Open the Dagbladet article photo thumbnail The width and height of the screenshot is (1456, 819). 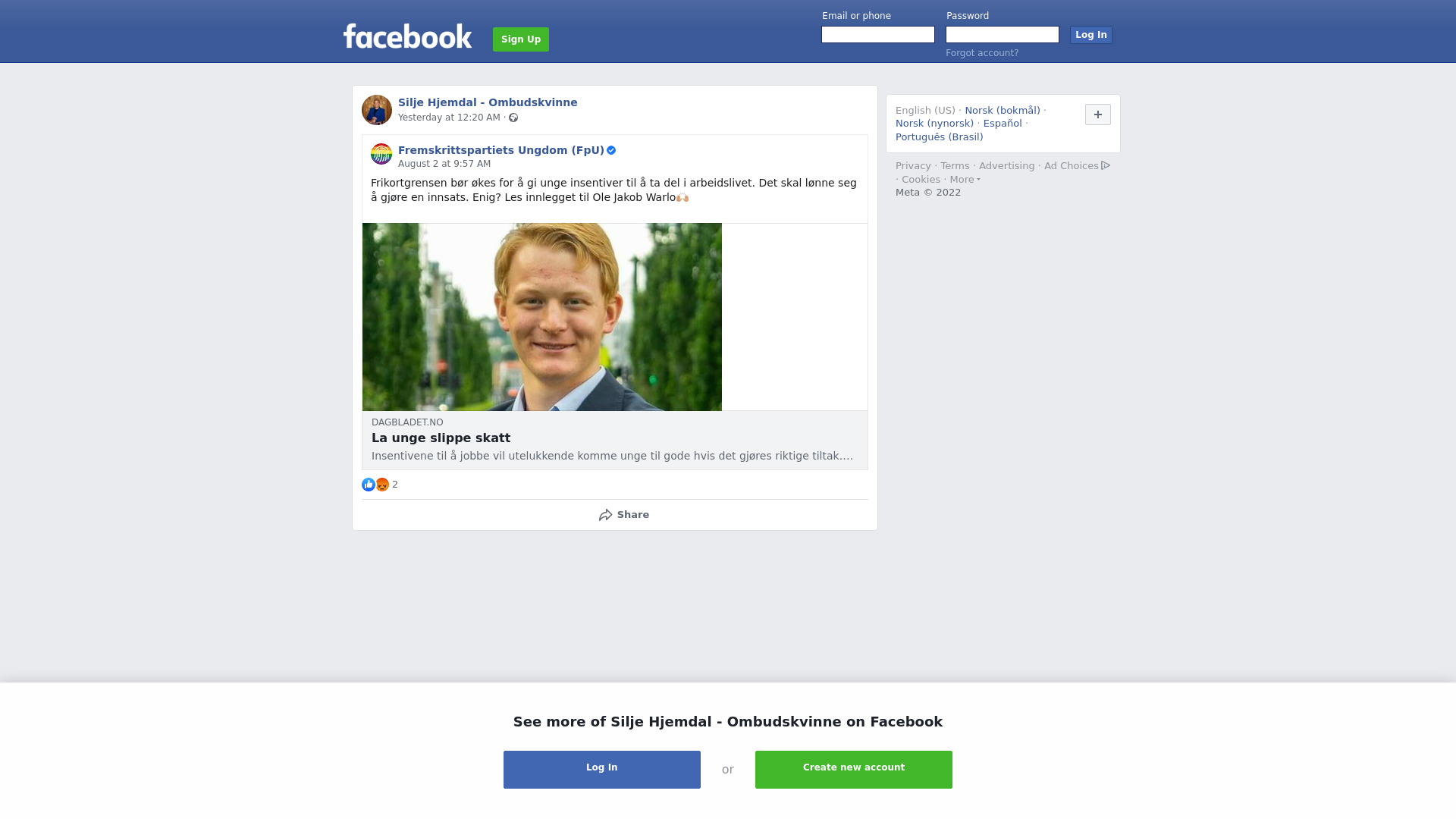542,317
